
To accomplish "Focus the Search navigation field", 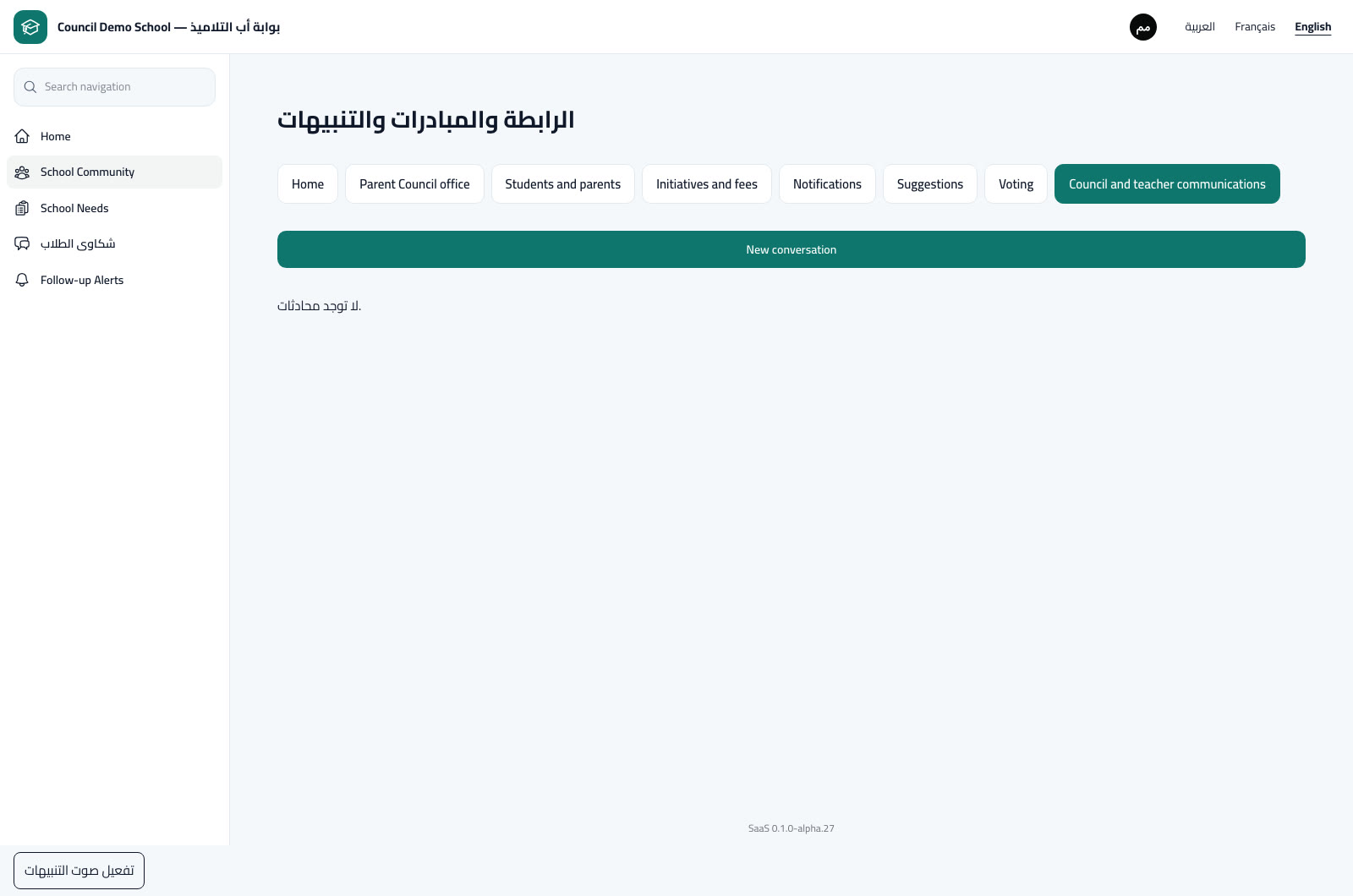I will click(x=114, y=87).
